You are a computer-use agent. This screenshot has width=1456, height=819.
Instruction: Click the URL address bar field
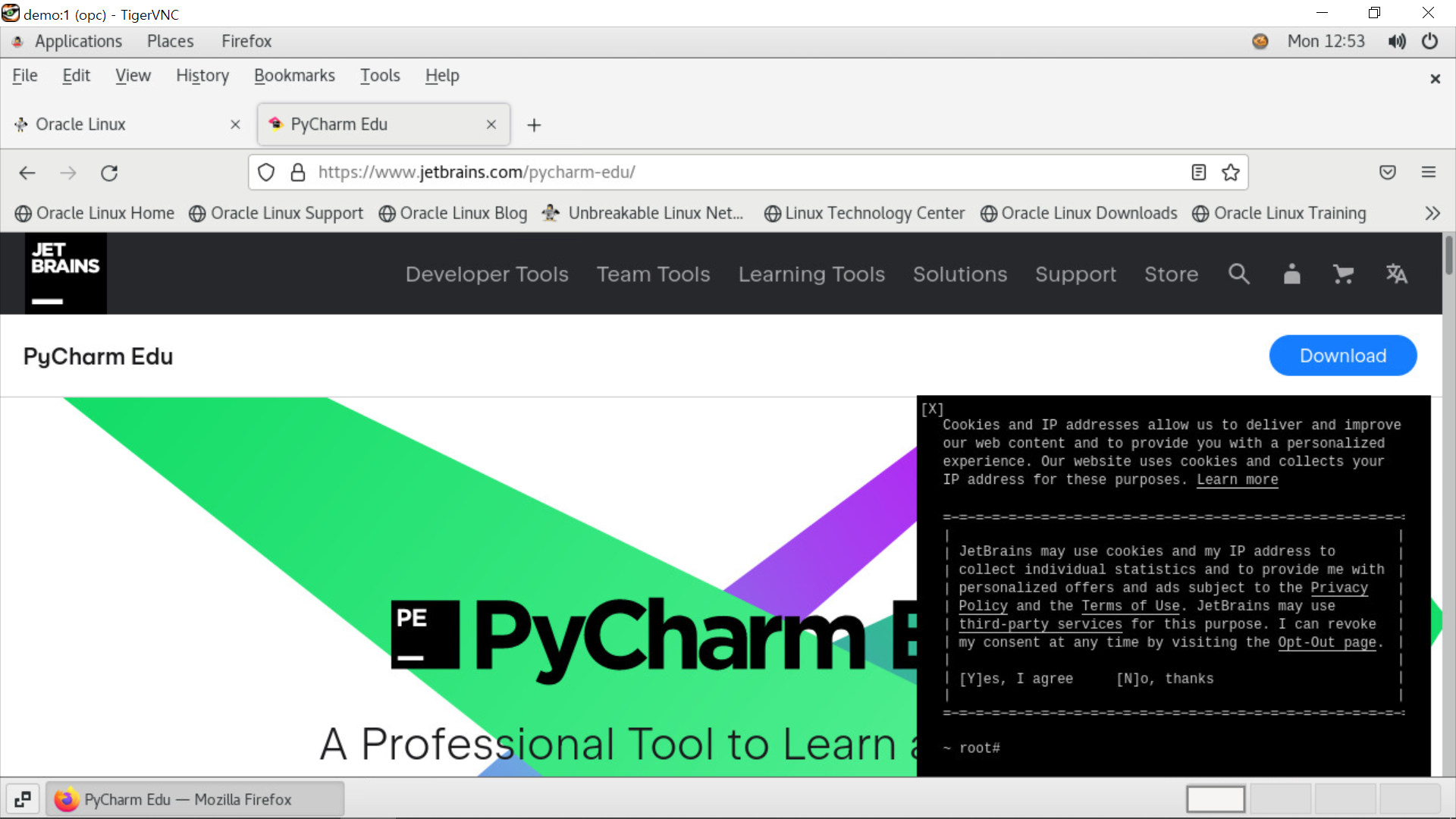pyautogui.click(x=747, y=172)
